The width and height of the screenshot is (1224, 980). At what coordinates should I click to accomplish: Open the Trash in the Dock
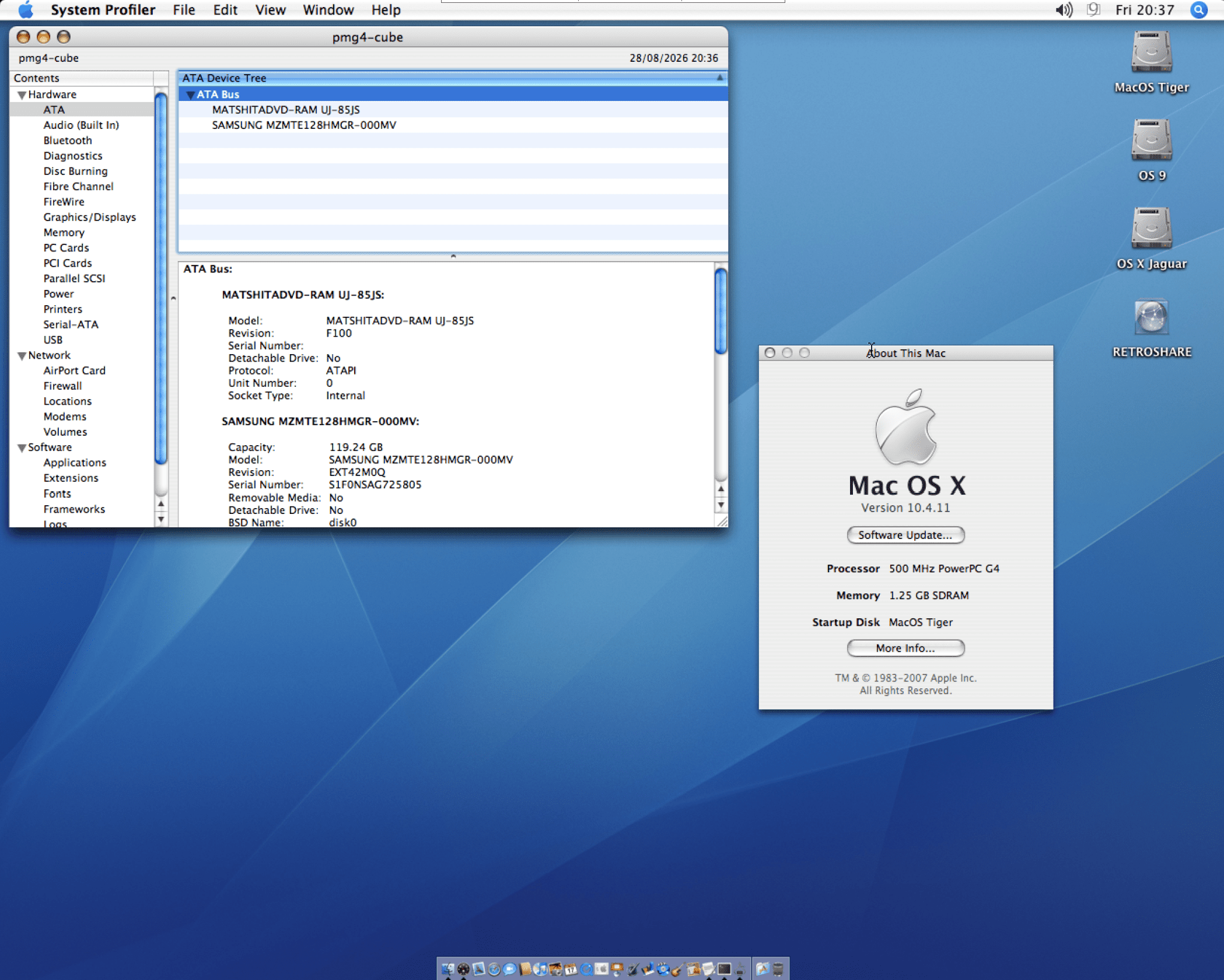tap(778, 969)
